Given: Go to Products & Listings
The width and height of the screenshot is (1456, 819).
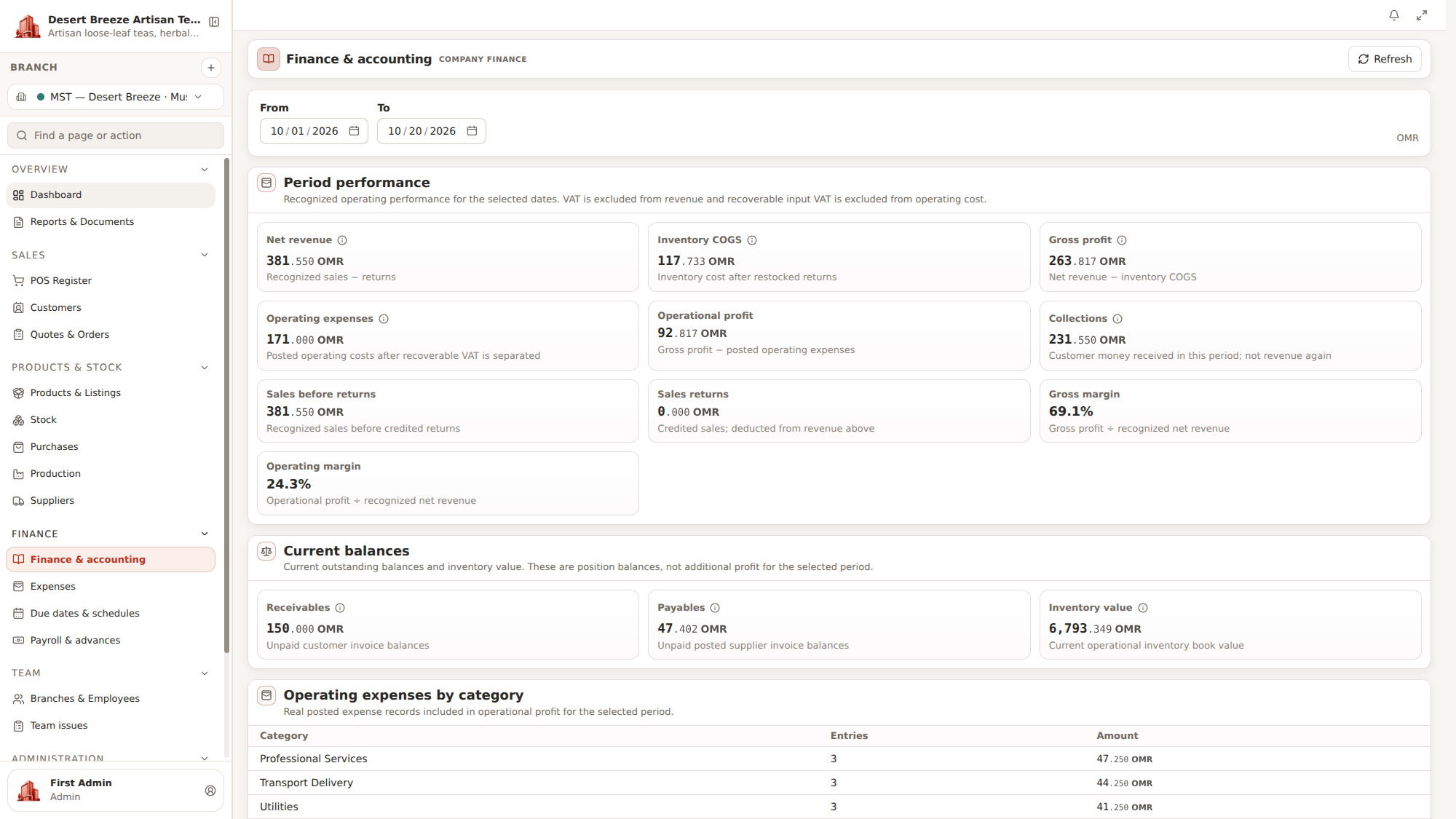Looking at the screenshot, I should point(111,393).
